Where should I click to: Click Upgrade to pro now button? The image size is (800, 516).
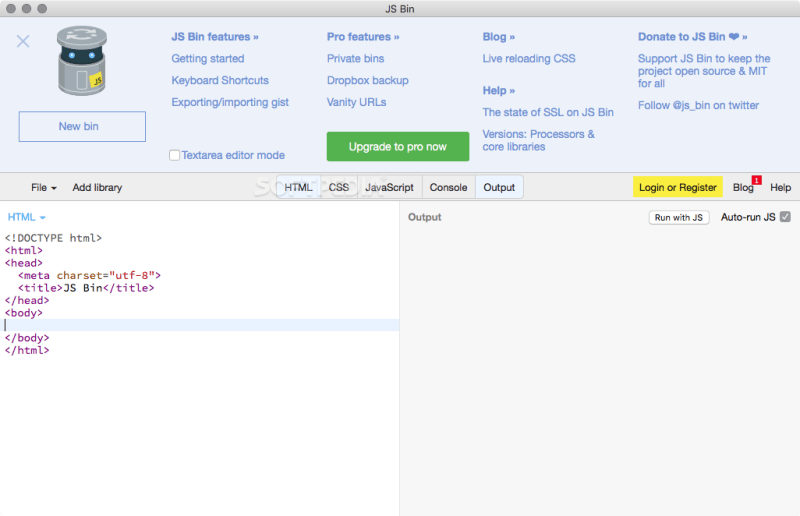pos(398,146)
